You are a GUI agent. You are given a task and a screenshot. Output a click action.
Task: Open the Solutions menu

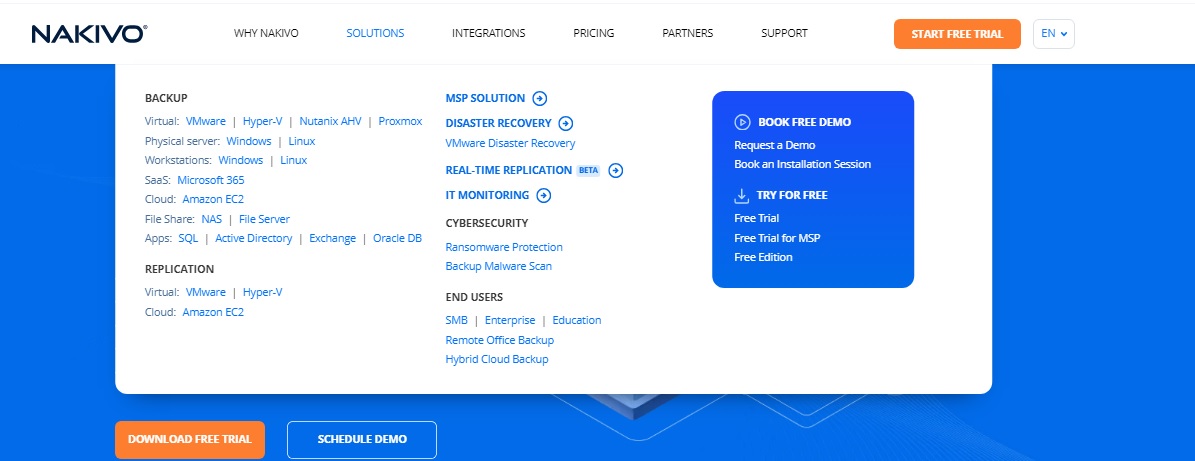click(375, 34)
